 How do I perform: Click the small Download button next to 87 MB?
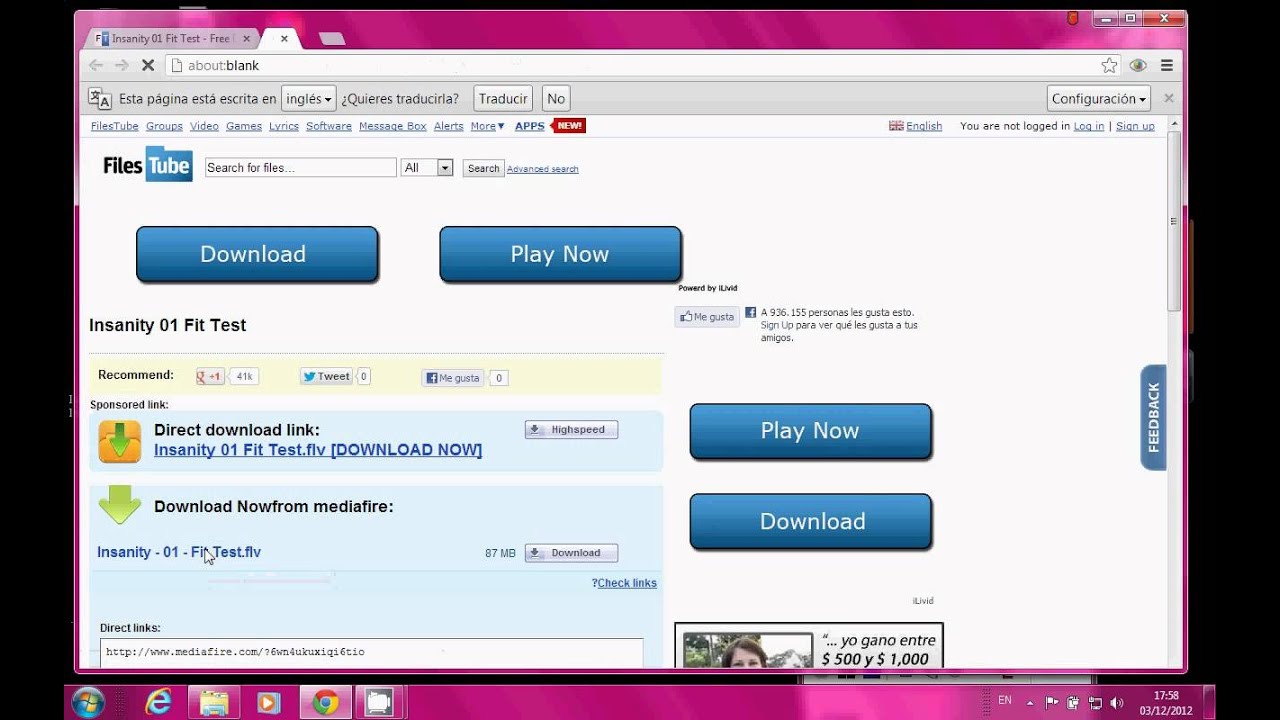click(x=571, y=553)
